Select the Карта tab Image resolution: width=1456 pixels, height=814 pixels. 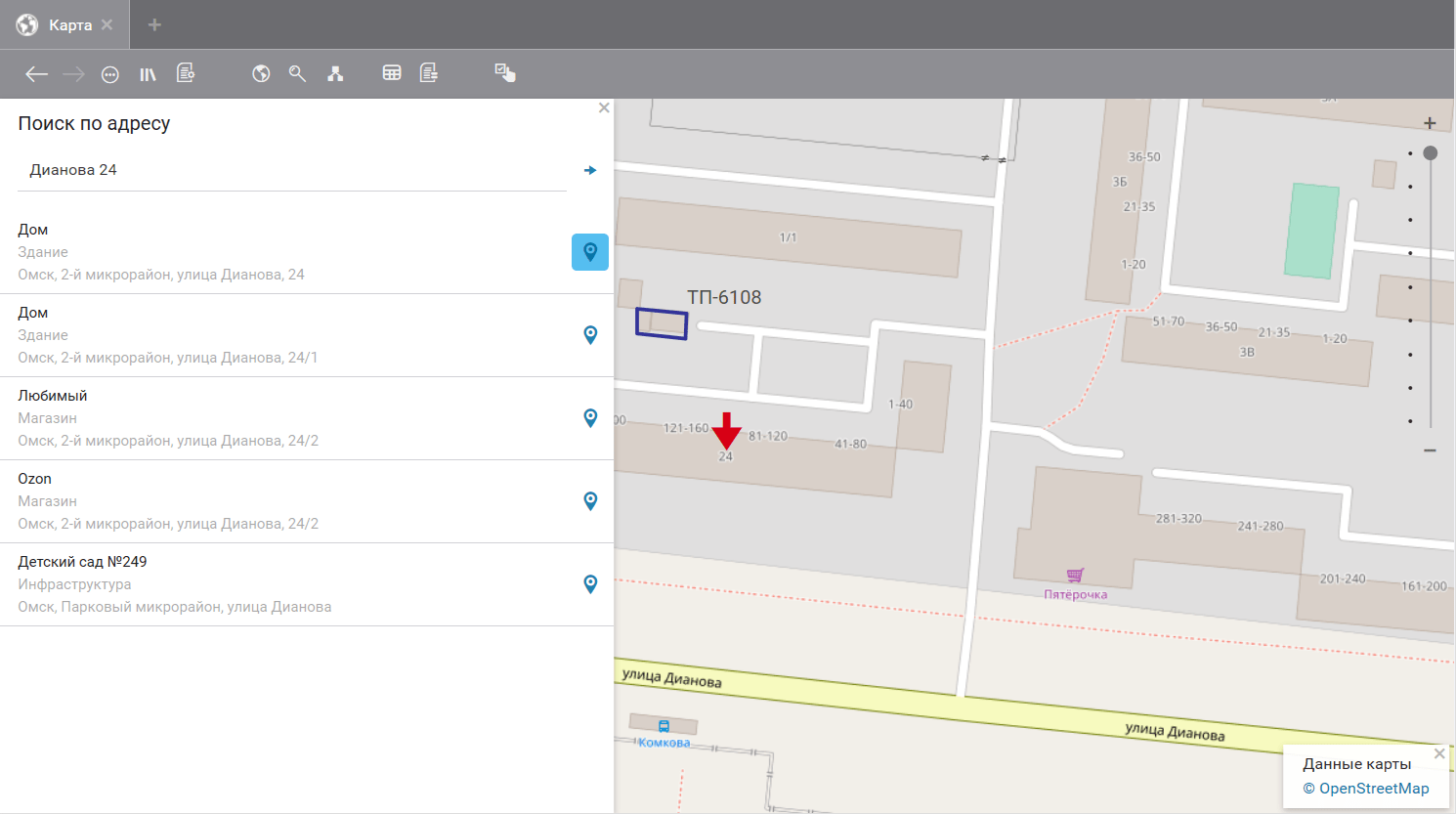click(69, 25)
